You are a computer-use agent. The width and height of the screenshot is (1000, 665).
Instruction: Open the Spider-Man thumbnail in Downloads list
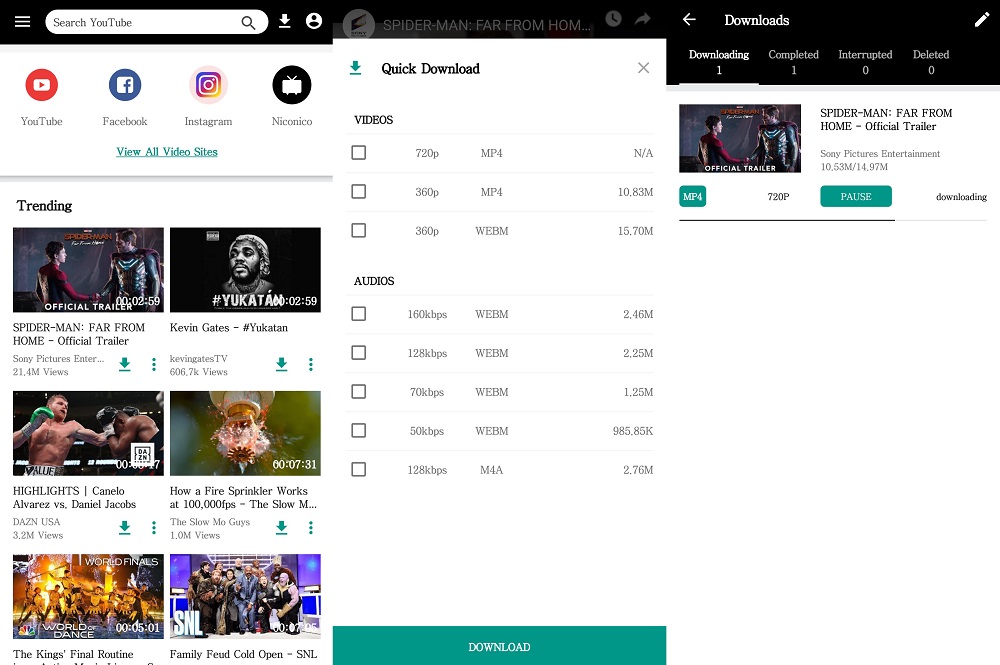[740, 138]
